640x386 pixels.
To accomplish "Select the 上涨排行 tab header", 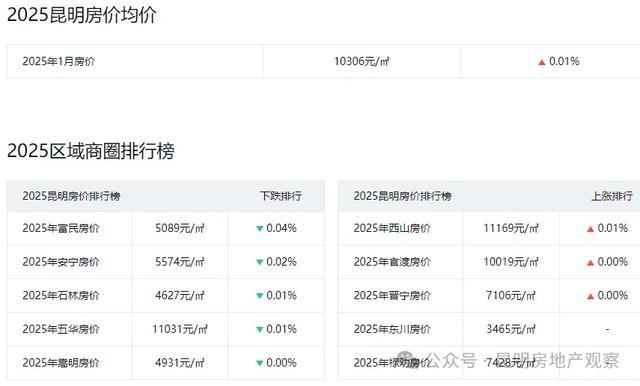I will point(612,196).
